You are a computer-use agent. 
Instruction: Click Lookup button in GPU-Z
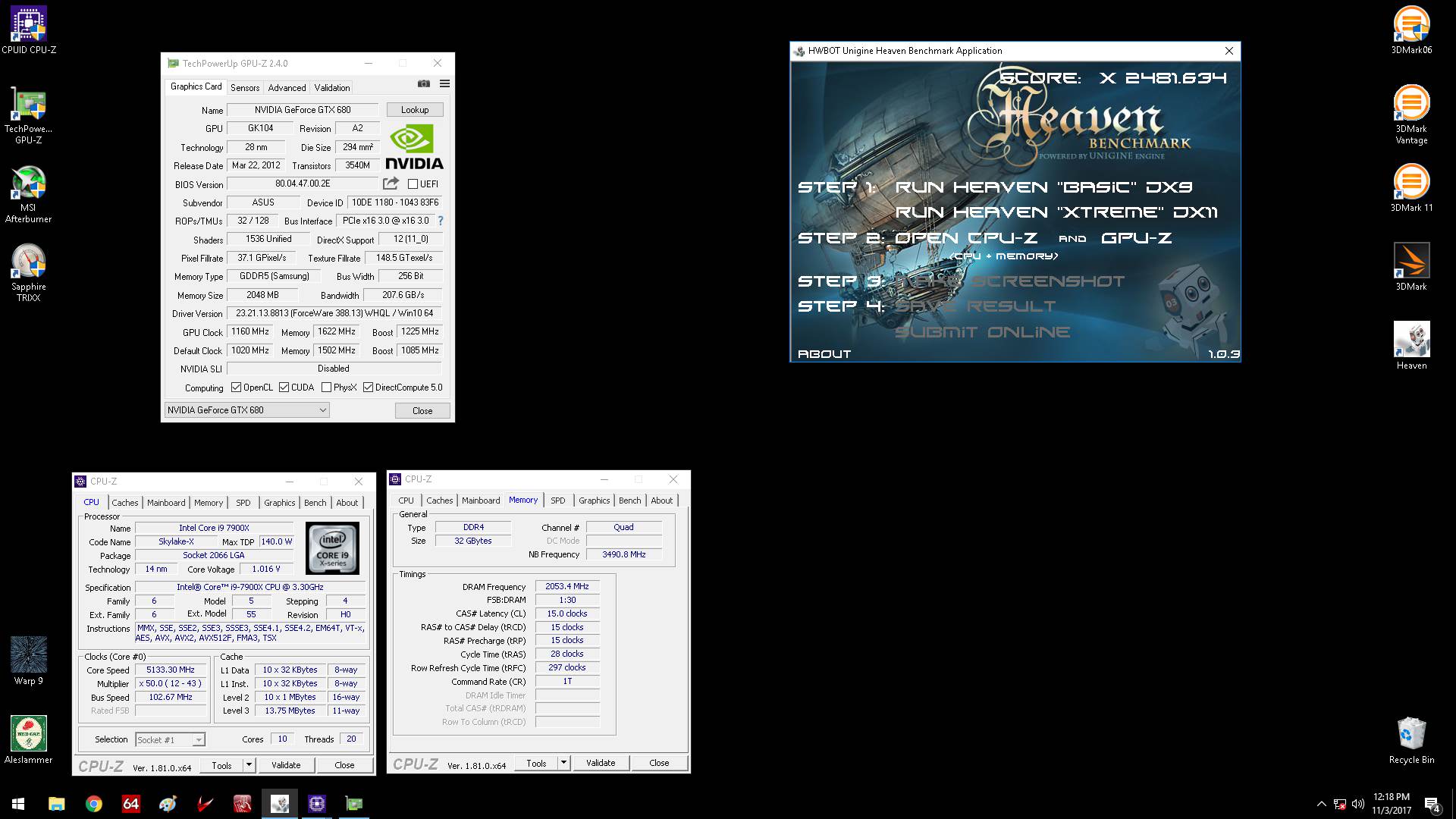tap(415, 110)
